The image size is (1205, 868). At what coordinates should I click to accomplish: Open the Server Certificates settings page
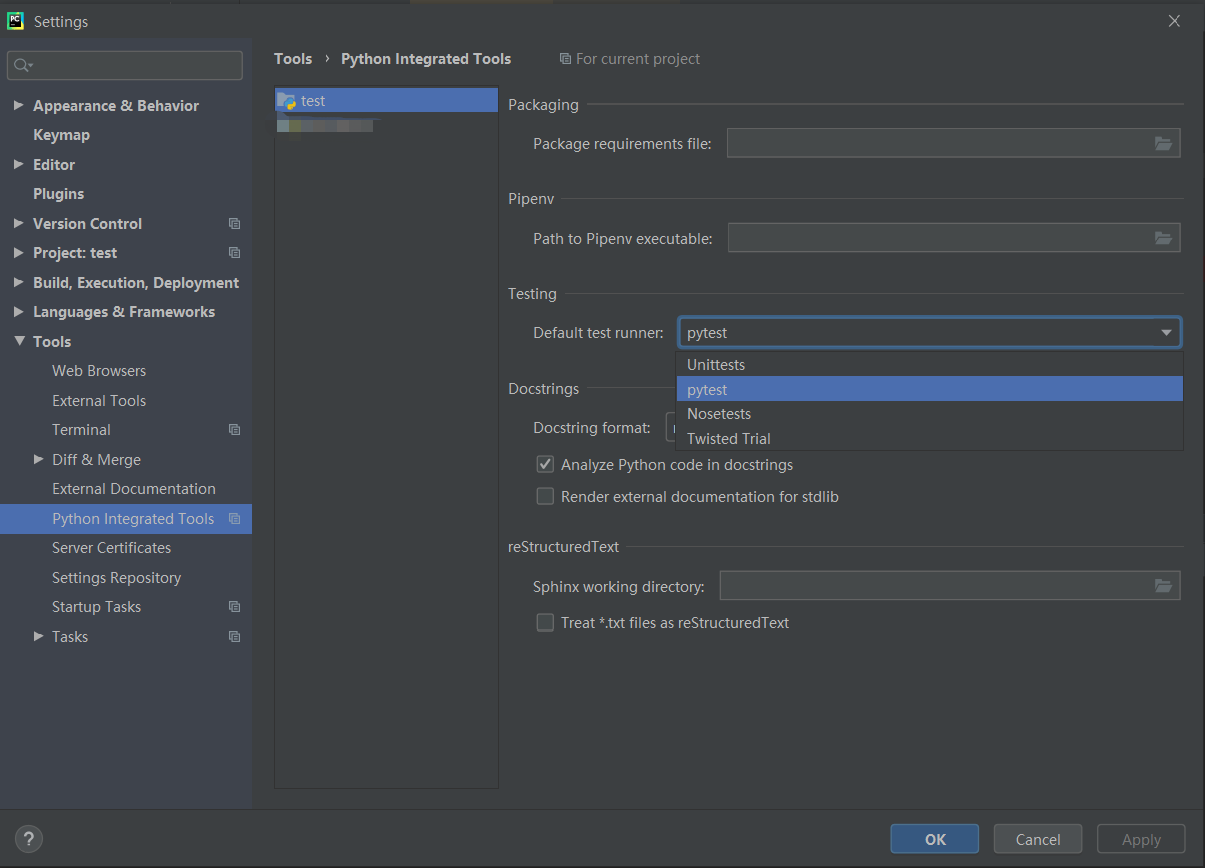click(111, 548)
